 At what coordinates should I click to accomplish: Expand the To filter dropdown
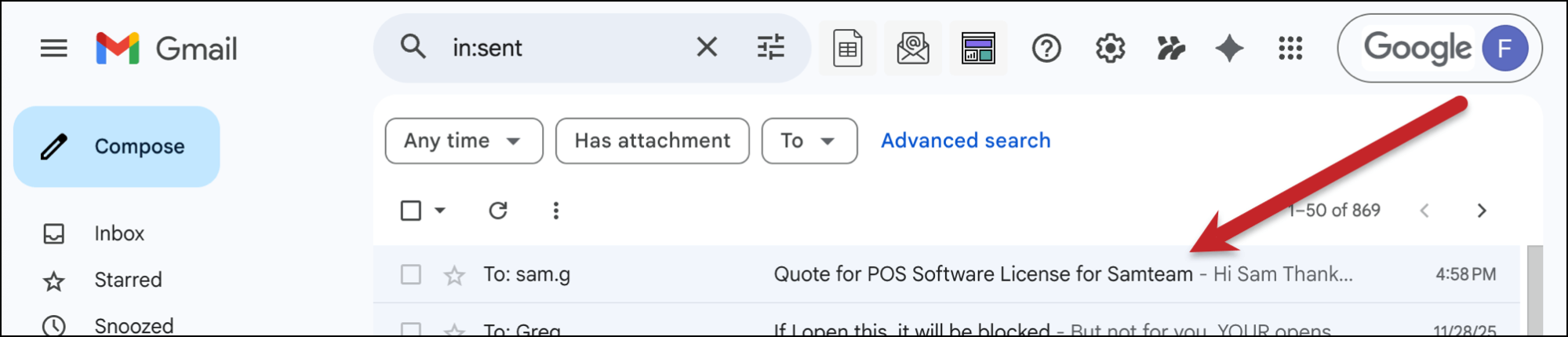coord(809,141)
